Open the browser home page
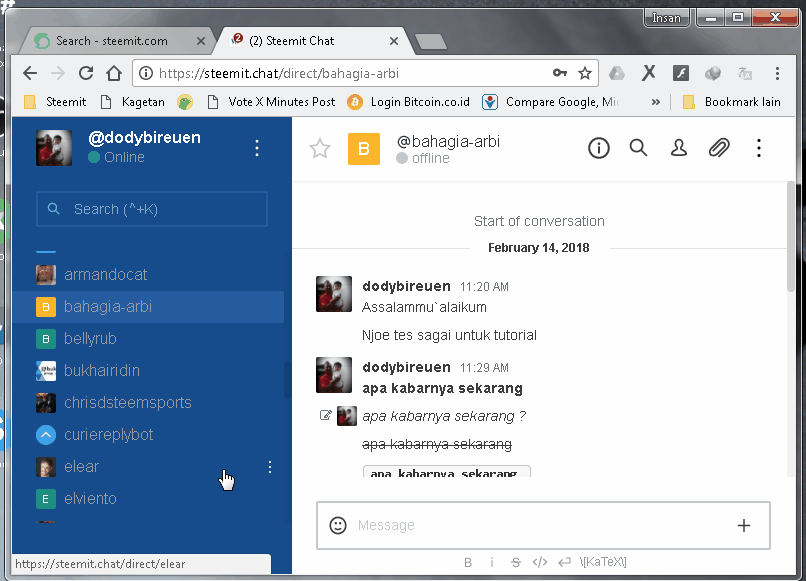This screenshot has height=581, width=806. coord(114,74)
